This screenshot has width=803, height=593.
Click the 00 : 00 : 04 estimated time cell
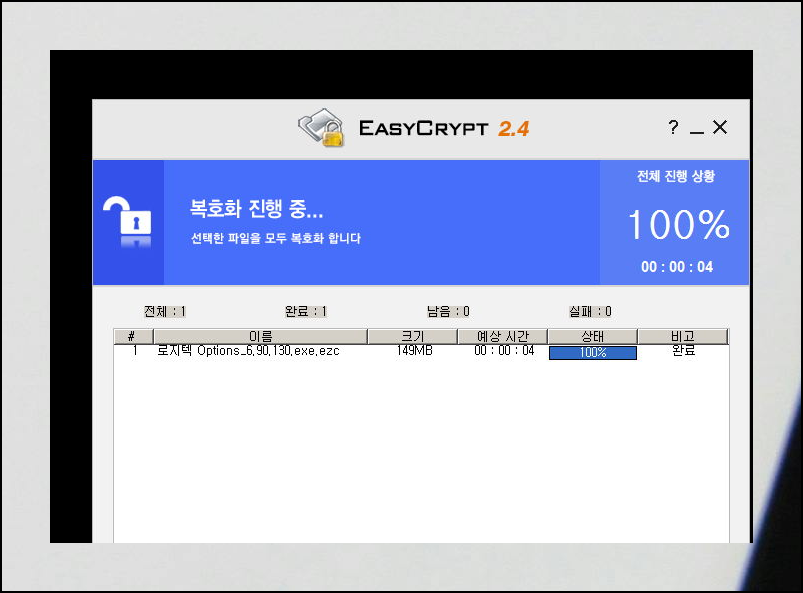504,351
